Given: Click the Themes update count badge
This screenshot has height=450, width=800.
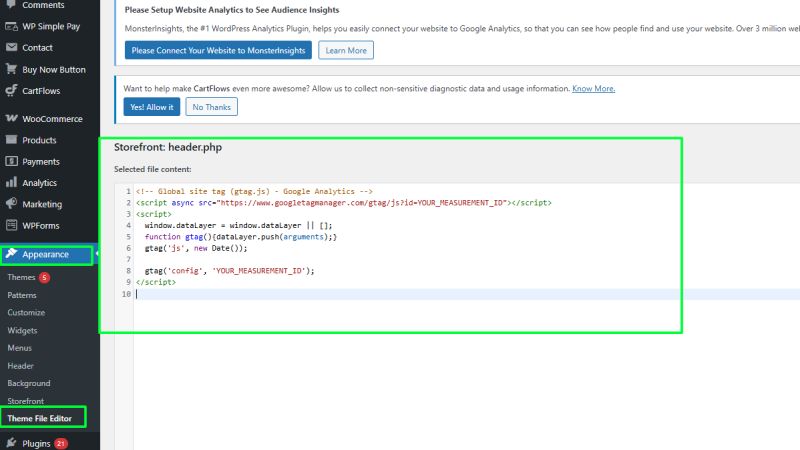Looking at the screenshot, I should tap(44, 277).
